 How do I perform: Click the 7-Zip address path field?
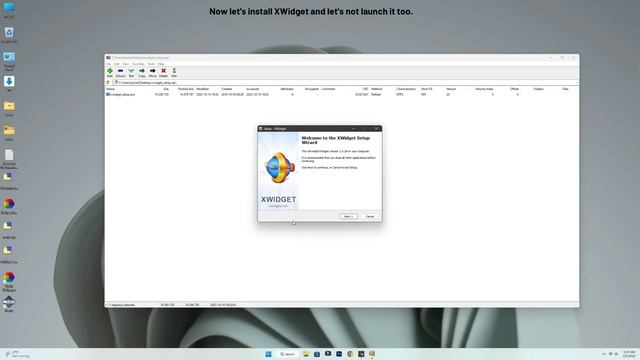pos(345,82)
